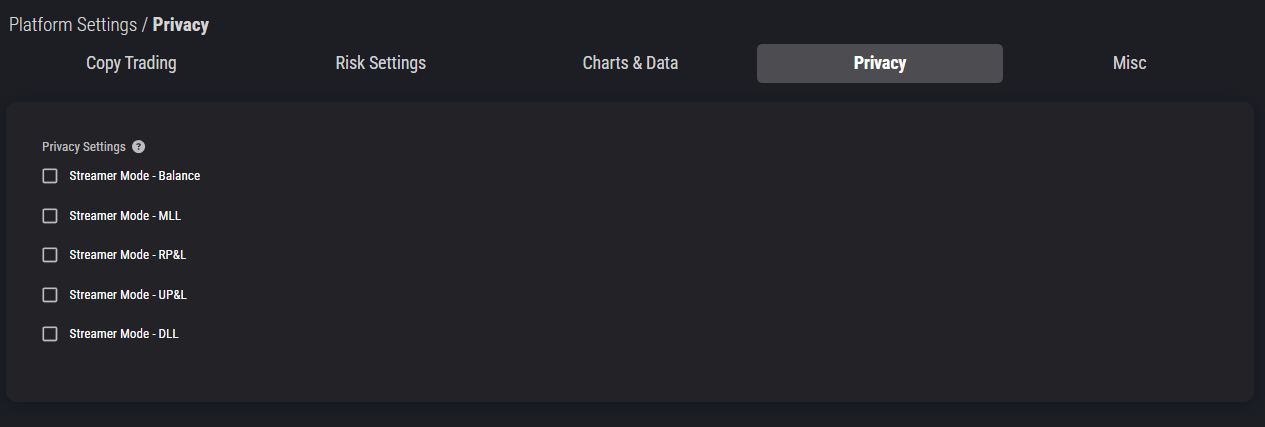This screenshot has height=427, width=1265.
Task: Click the 'Streamer Mode - Balance' label text
Action: pyautogui.click(x=135, y=176)
